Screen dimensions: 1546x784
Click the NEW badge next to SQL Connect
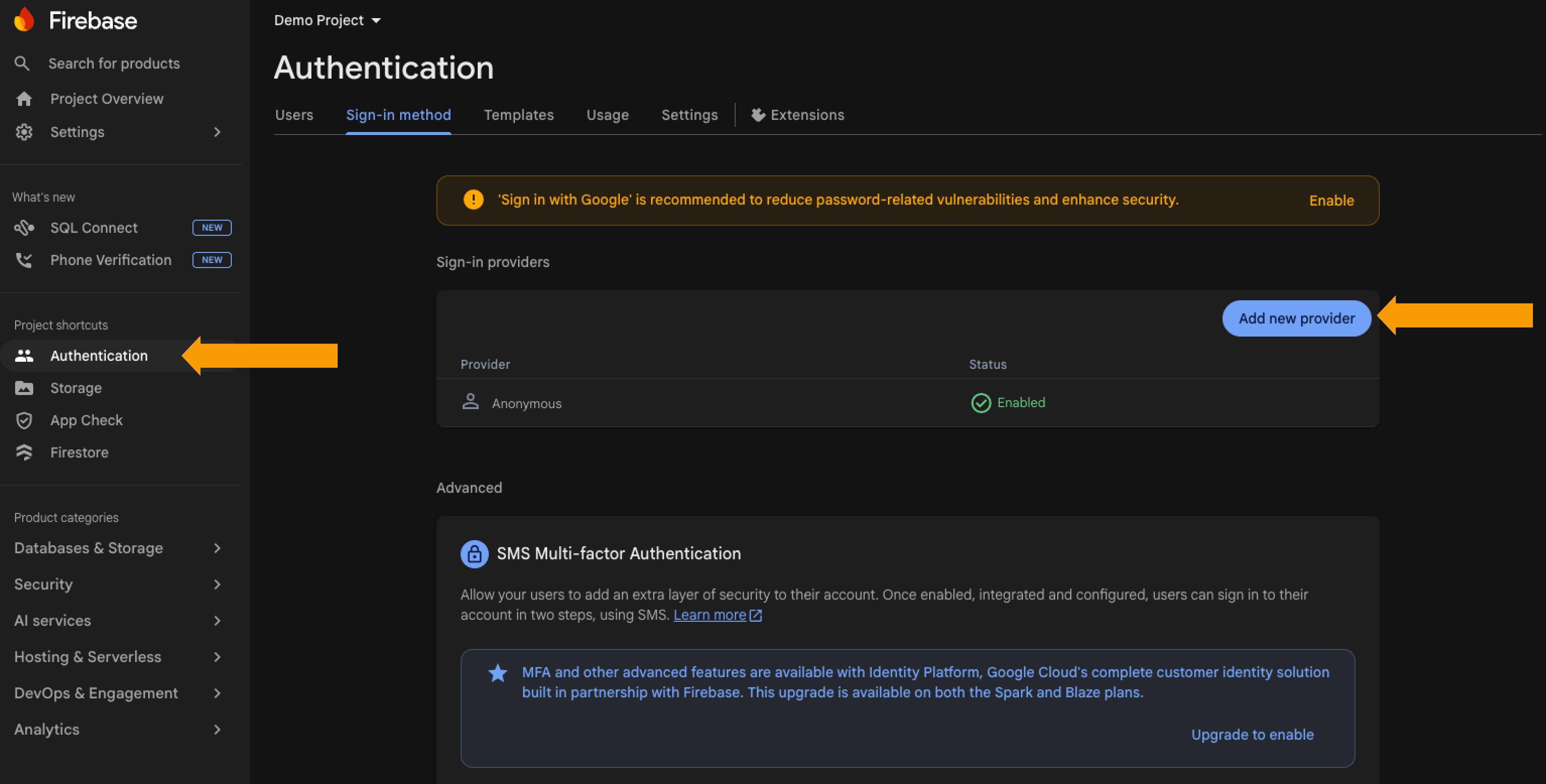coord(212,228)
